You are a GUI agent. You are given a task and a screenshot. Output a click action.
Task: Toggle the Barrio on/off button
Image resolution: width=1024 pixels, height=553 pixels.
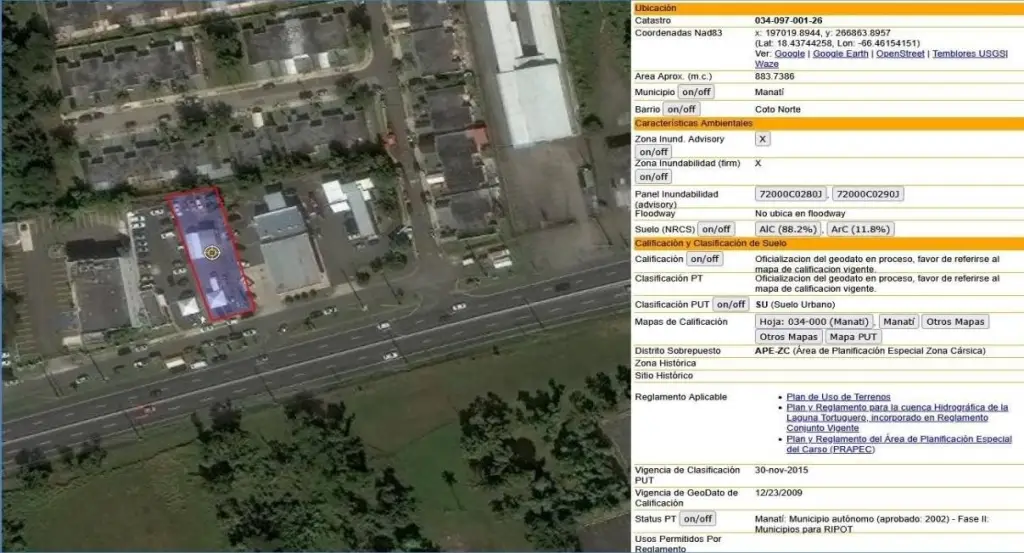pos(681,109)
